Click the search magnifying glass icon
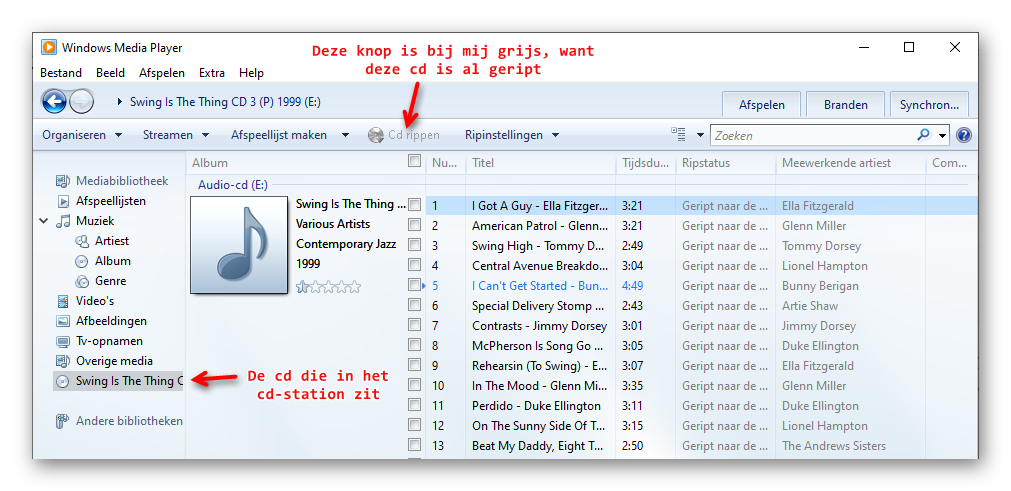Viewport: 1011px width, 491px height. [x=923, y=135]
